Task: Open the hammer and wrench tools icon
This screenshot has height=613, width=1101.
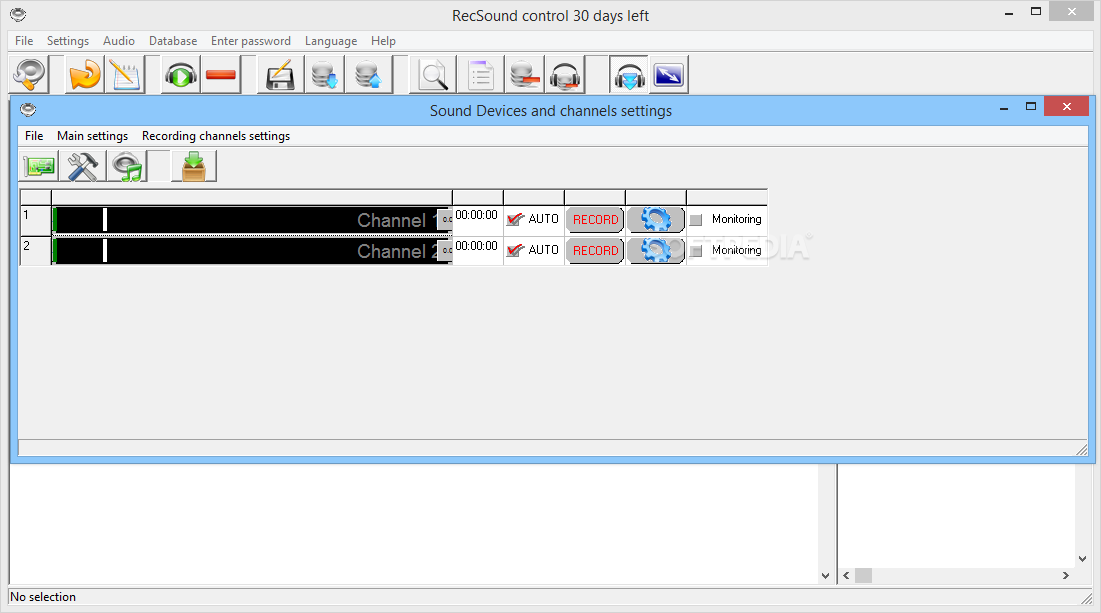Action: click(83, 167)
